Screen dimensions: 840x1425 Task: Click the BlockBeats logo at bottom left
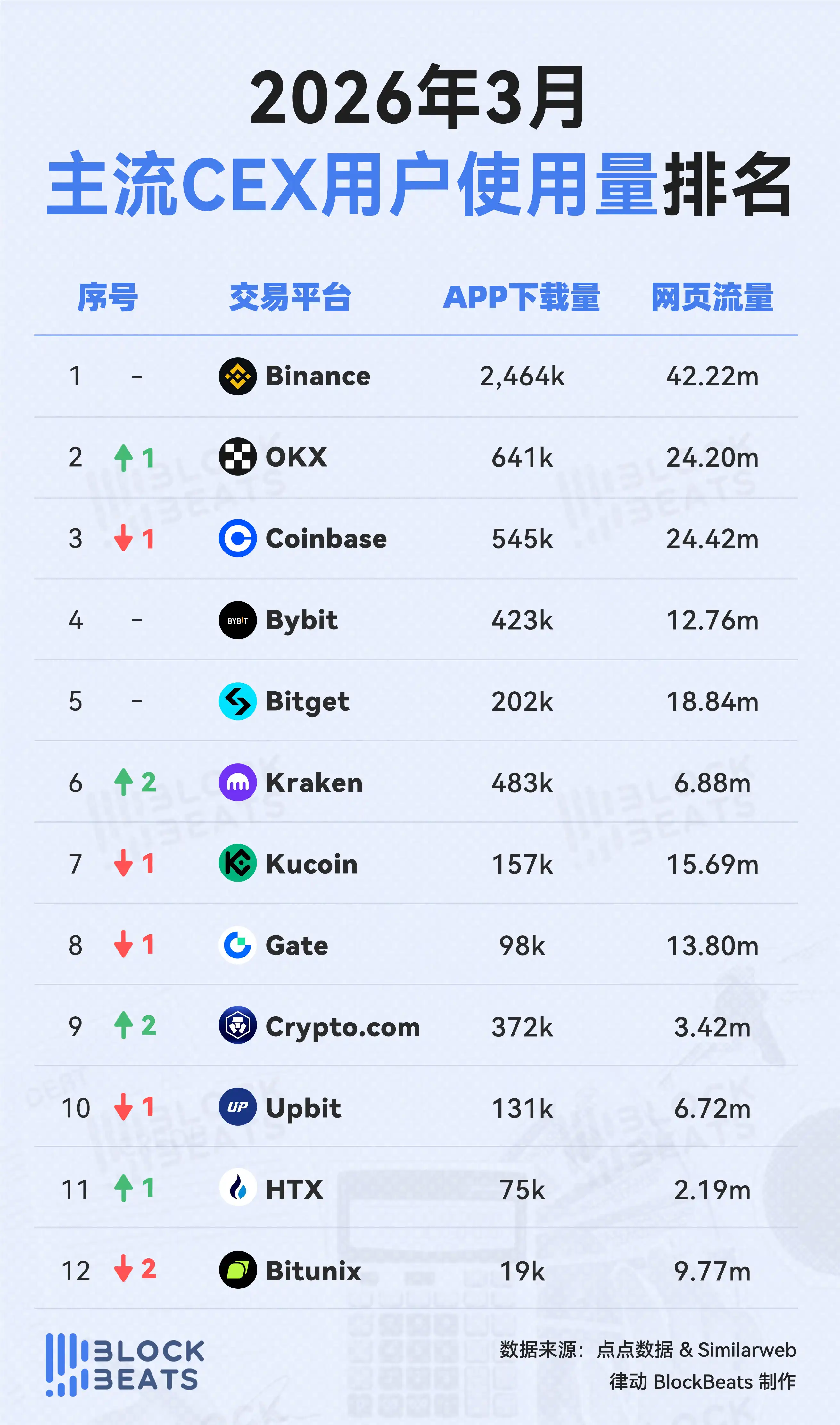point(125,1365)
